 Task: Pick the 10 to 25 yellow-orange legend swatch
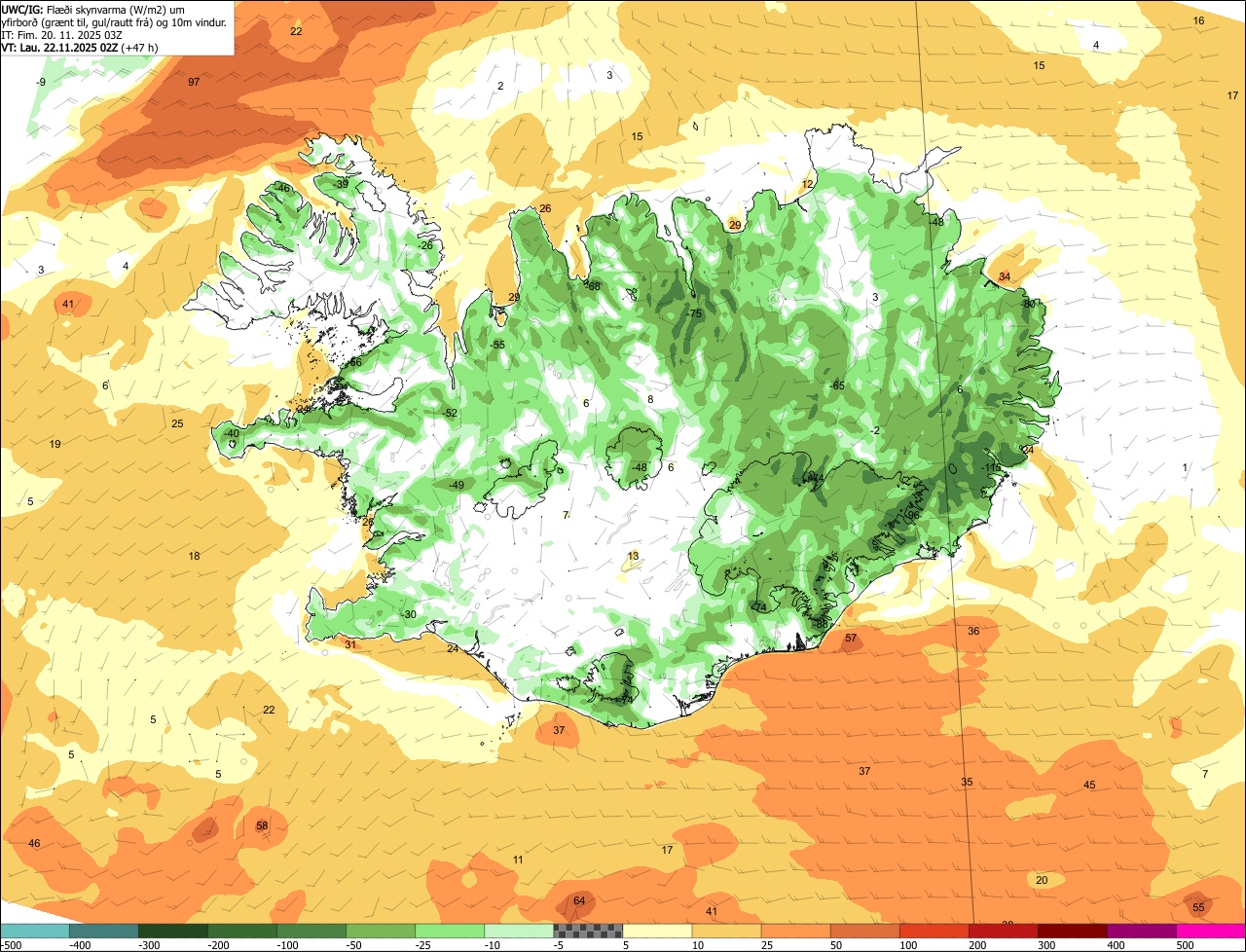tap(725, 931)
